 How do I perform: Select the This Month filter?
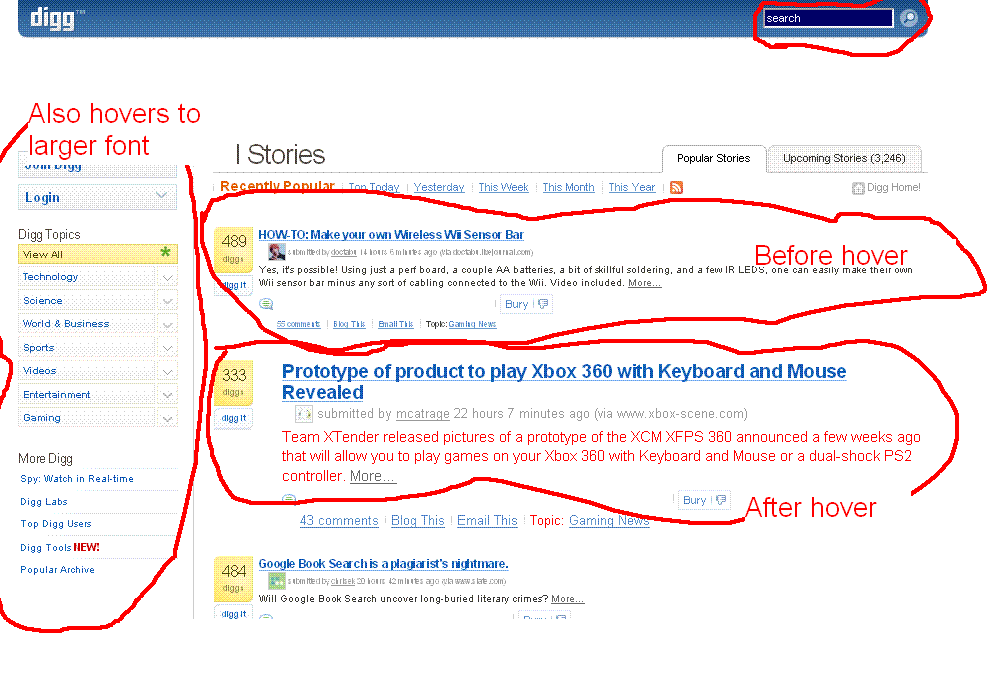[x=568, y=187]
